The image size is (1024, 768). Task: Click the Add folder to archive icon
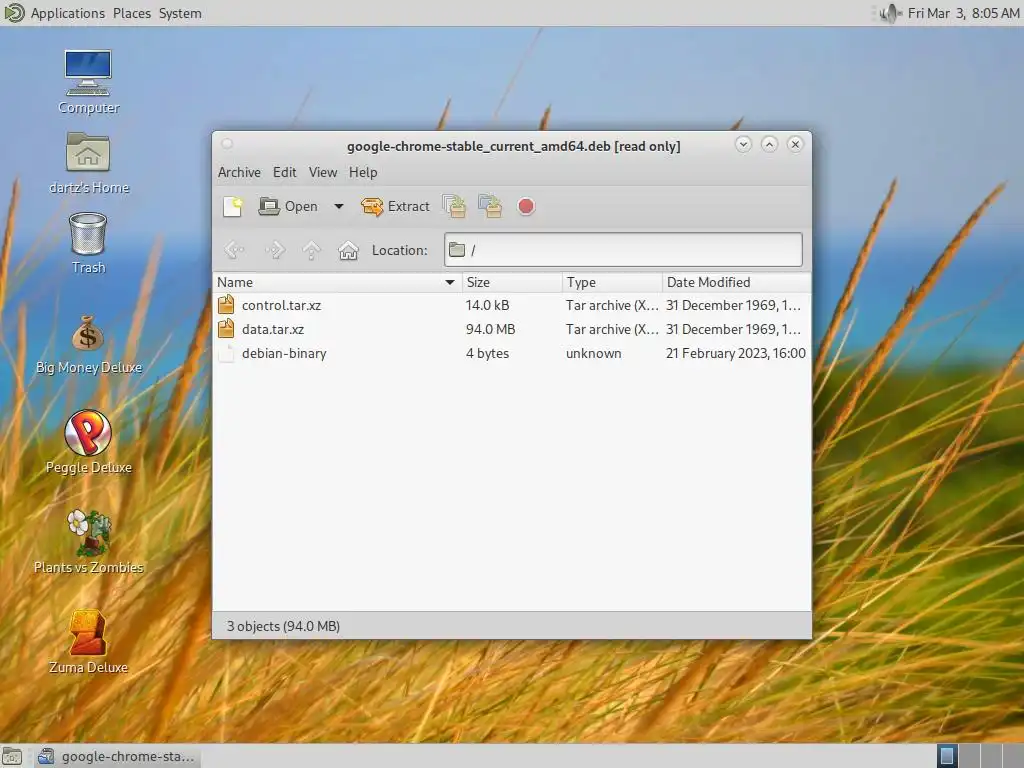tap(490, 206)
